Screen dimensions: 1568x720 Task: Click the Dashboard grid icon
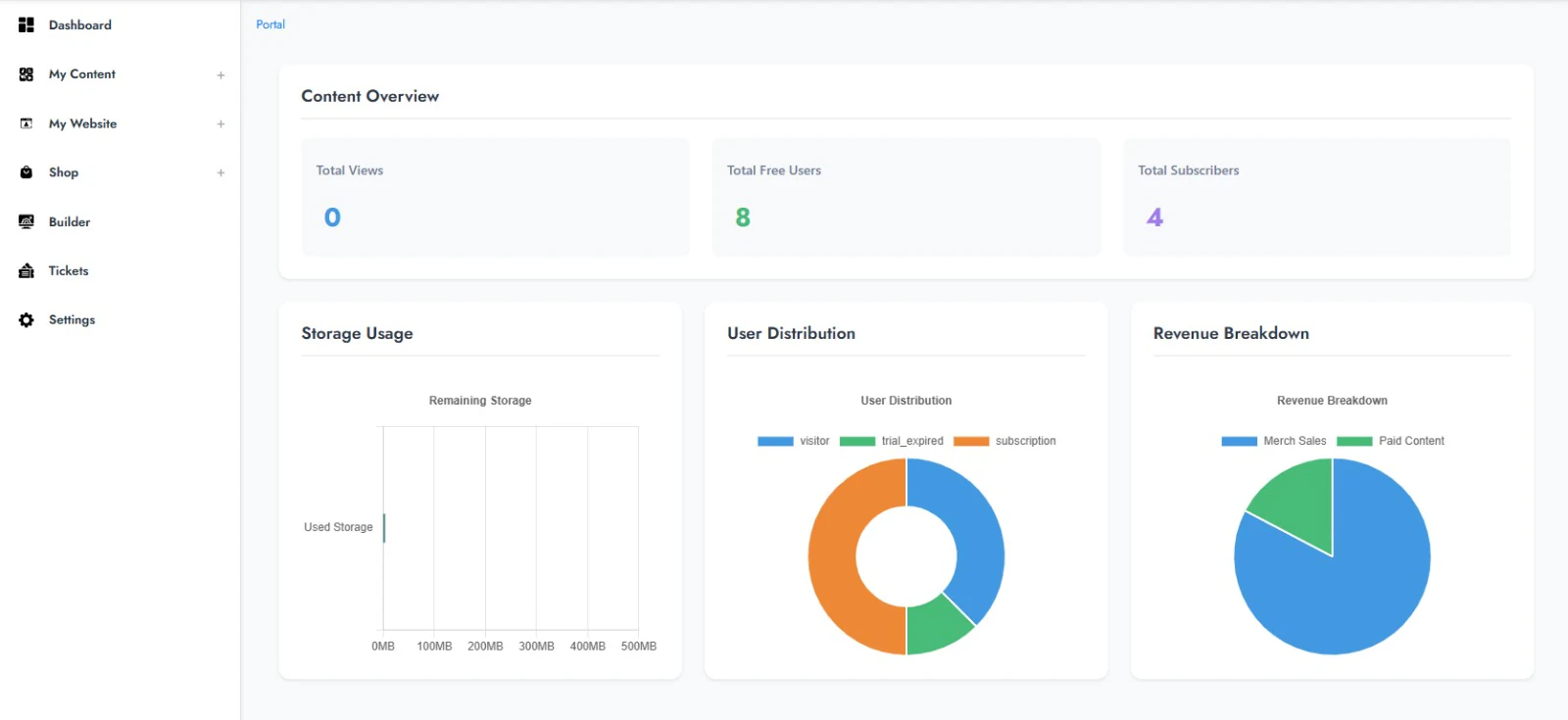[x=26, y=24]
